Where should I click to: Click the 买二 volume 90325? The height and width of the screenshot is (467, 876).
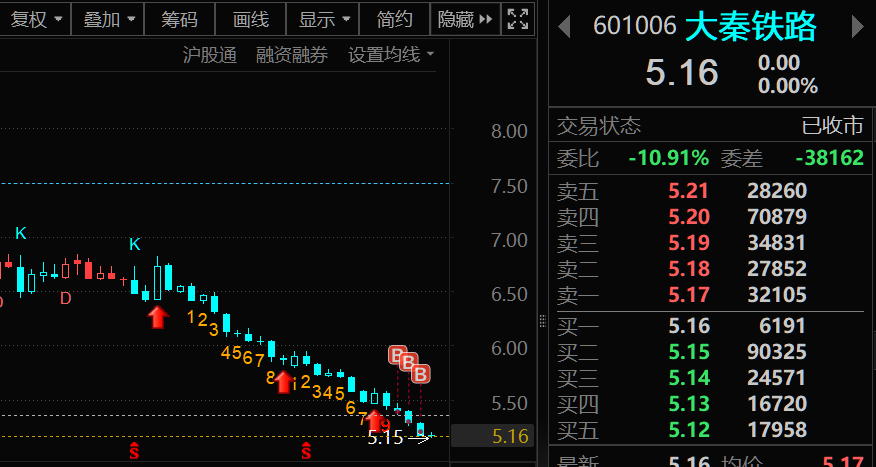point(777,352)
